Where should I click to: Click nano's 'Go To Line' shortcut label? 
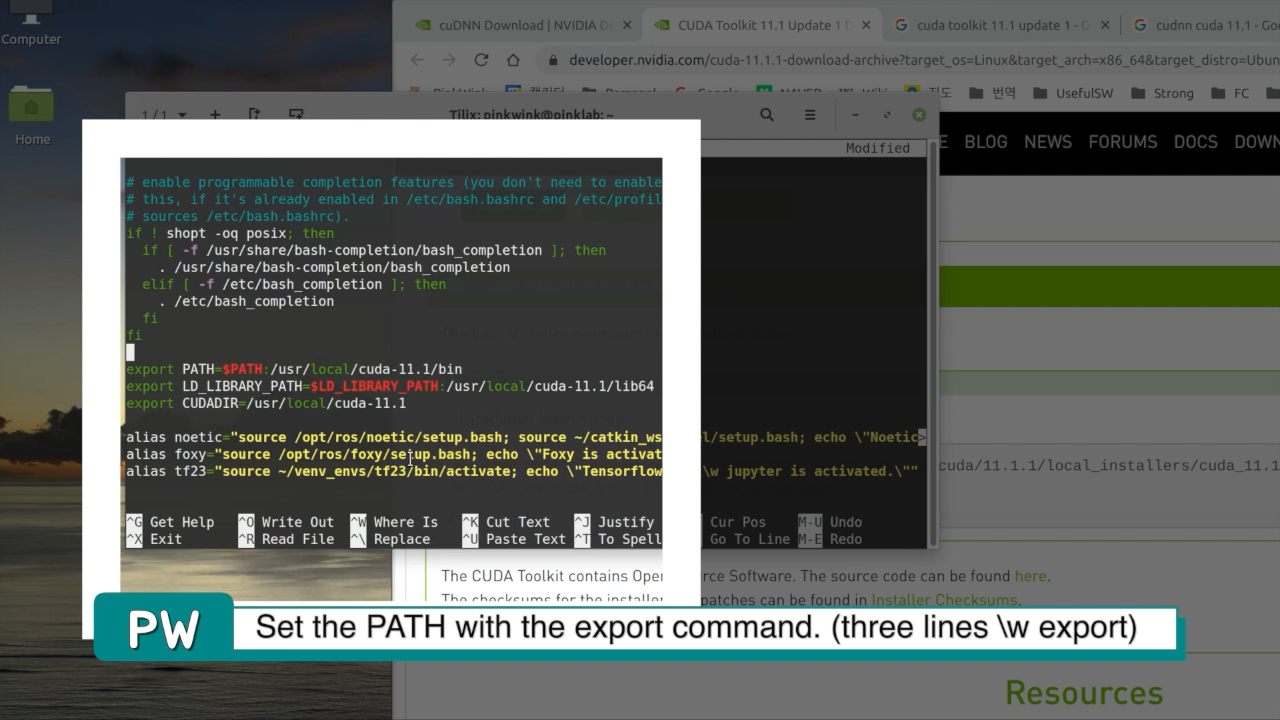(750, 539)
